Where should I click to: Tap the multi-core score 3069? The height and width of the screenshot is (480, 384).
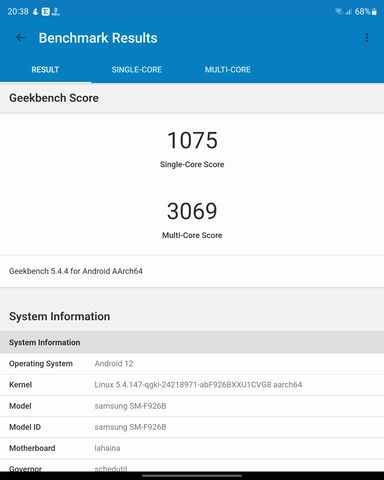click(192, 211)
